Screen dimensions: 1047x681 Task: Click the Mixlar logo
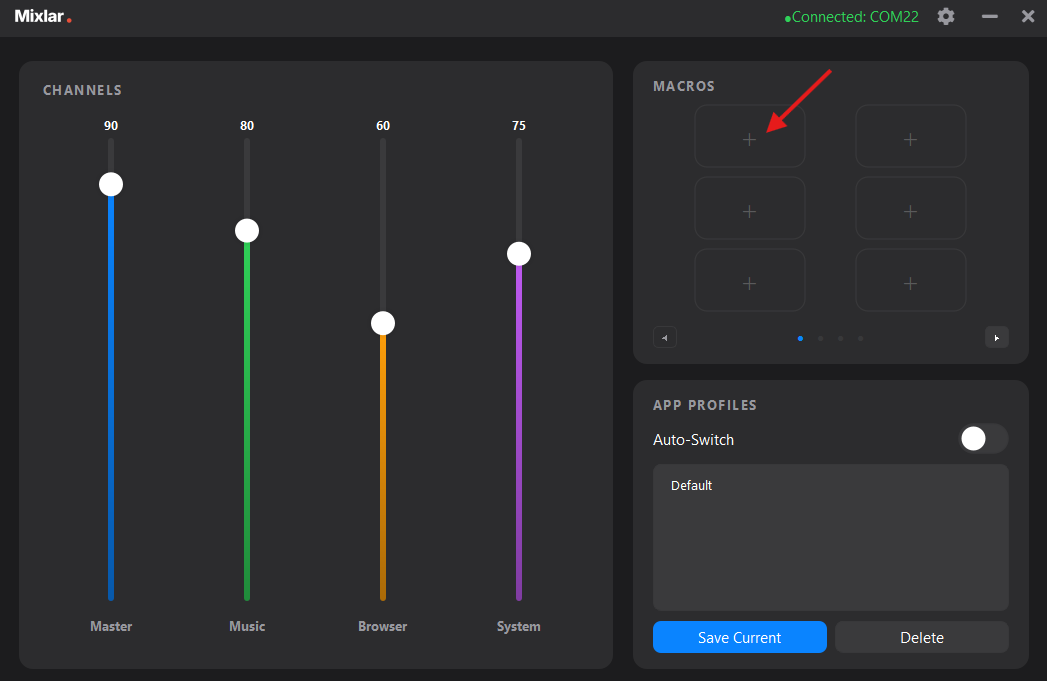pyautogui.click(x=43, y=16)
